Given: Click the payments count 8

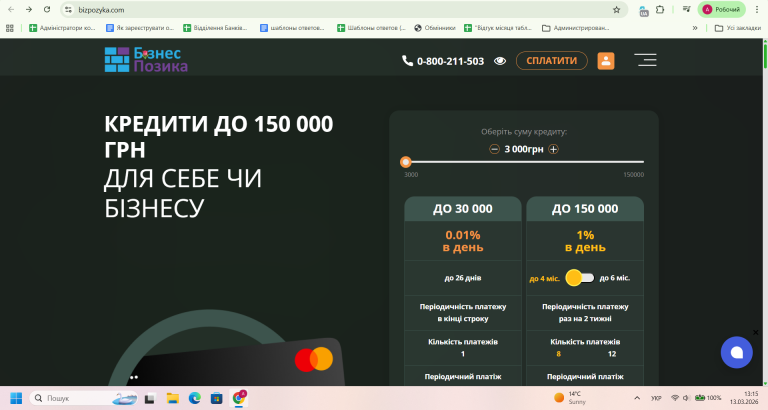Looking at the screenshot, I should [x=558, y=354].
